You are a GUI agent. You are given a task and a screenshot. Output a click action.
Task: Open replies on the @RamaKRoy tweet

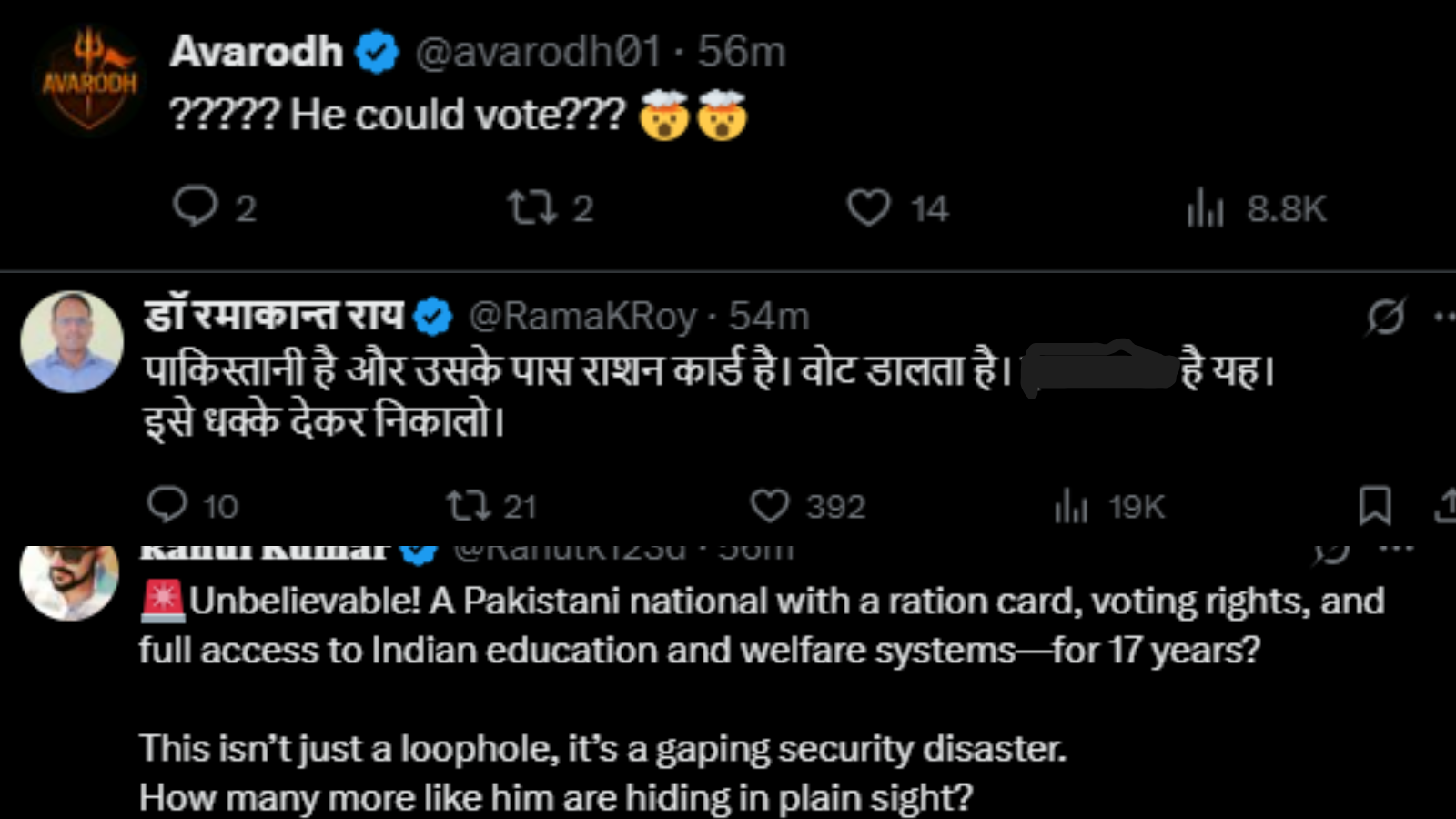click(167, 505)
